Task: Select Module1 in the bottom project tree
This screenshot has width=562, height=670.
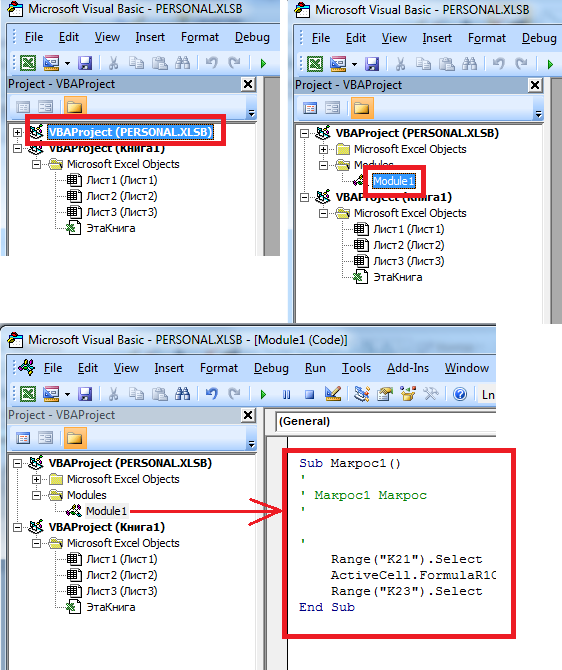Action: 106,511
